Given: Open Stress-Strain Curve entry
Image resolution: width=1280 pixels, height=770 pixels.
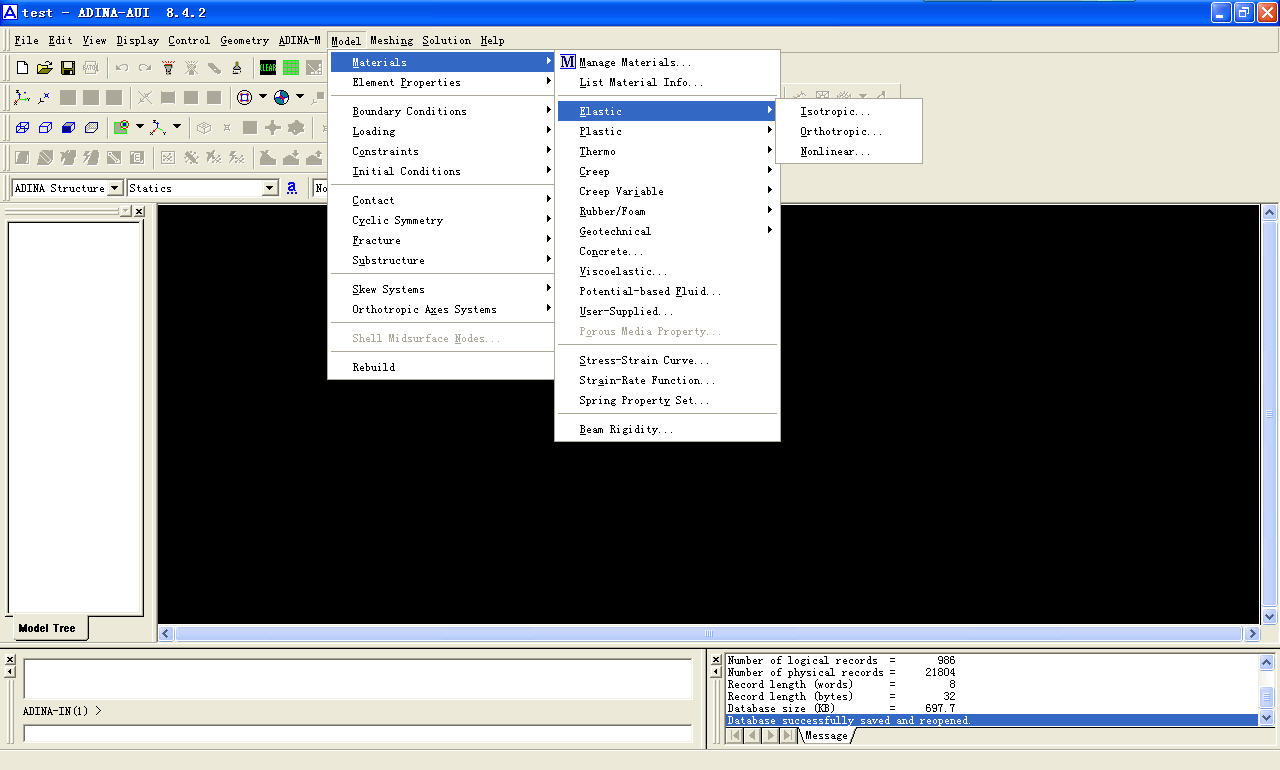Looking at the screenshot, I should [668, 360].
